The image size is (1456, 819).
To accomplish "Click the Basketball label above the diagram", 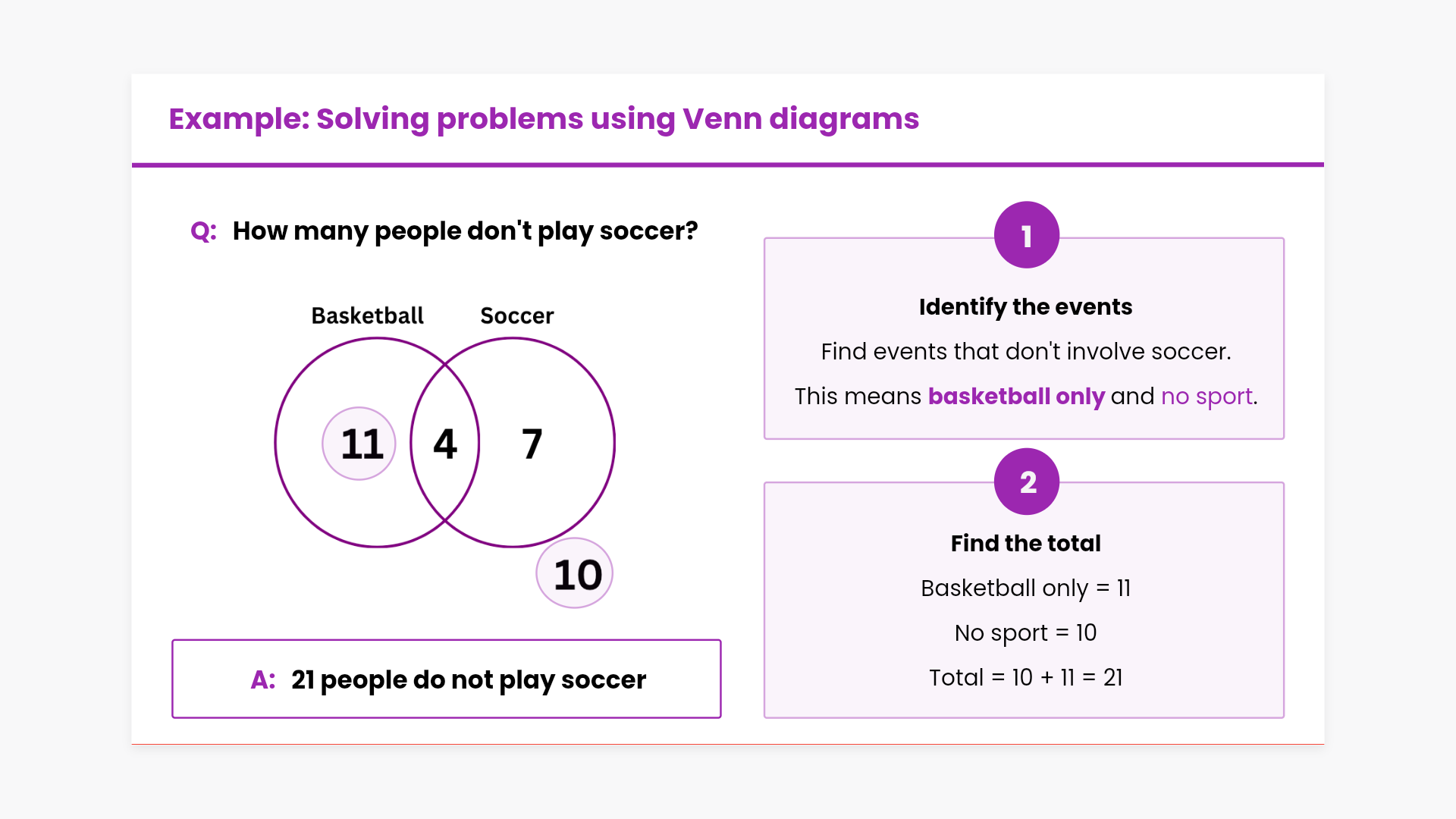I will tap(367, 315).
